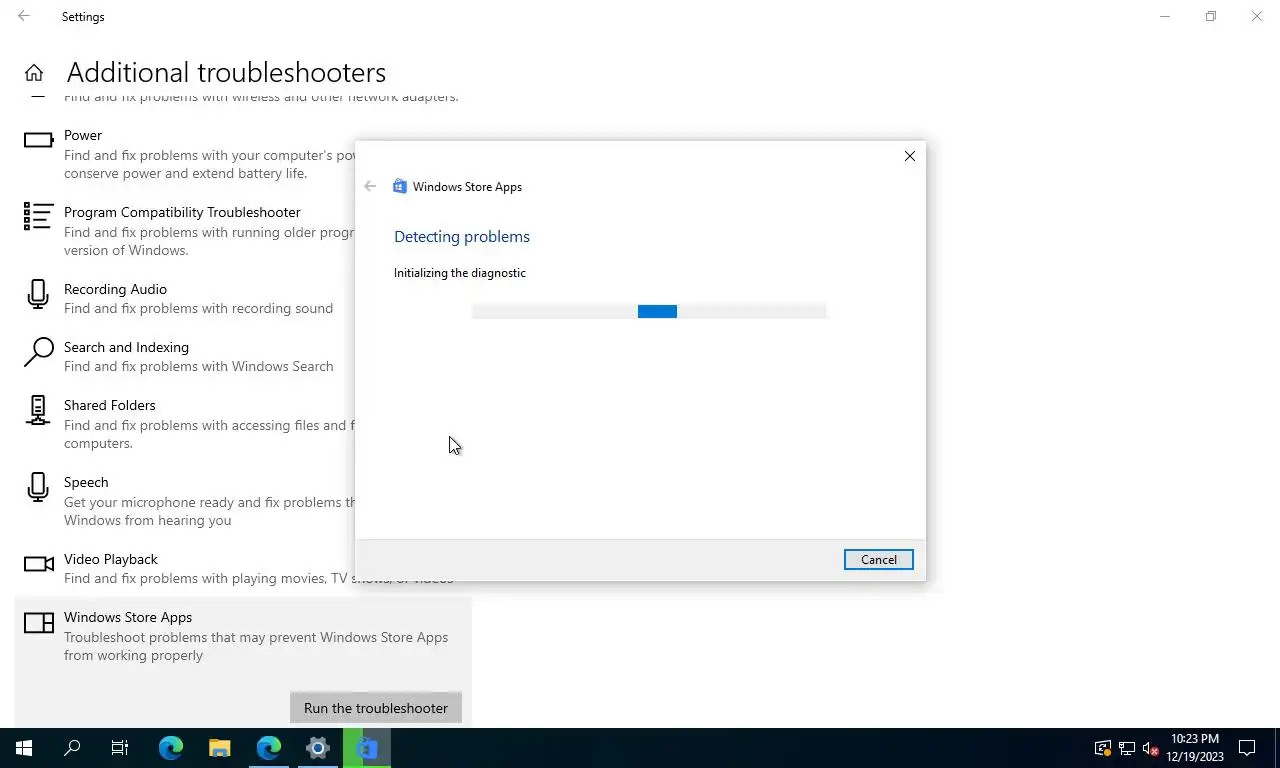This screenshot has width=1280, height=768.
Task: Click Run the troubleshooter button
Action: 376,708
